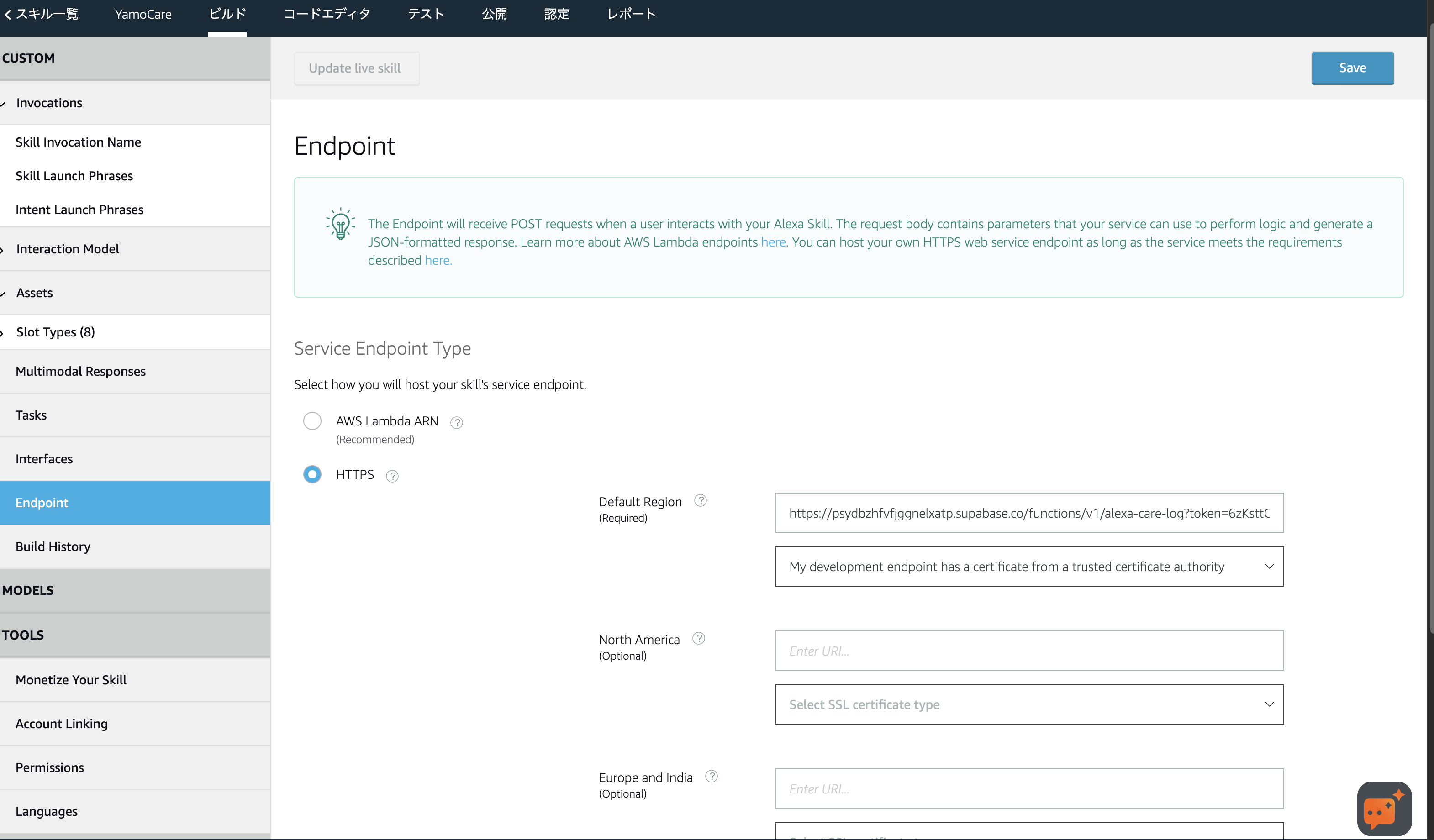Image resolution: width=1434 pixels, height=840 pixels.
Task: Open Build History in sidebar
Action: (x=136, y=546)
